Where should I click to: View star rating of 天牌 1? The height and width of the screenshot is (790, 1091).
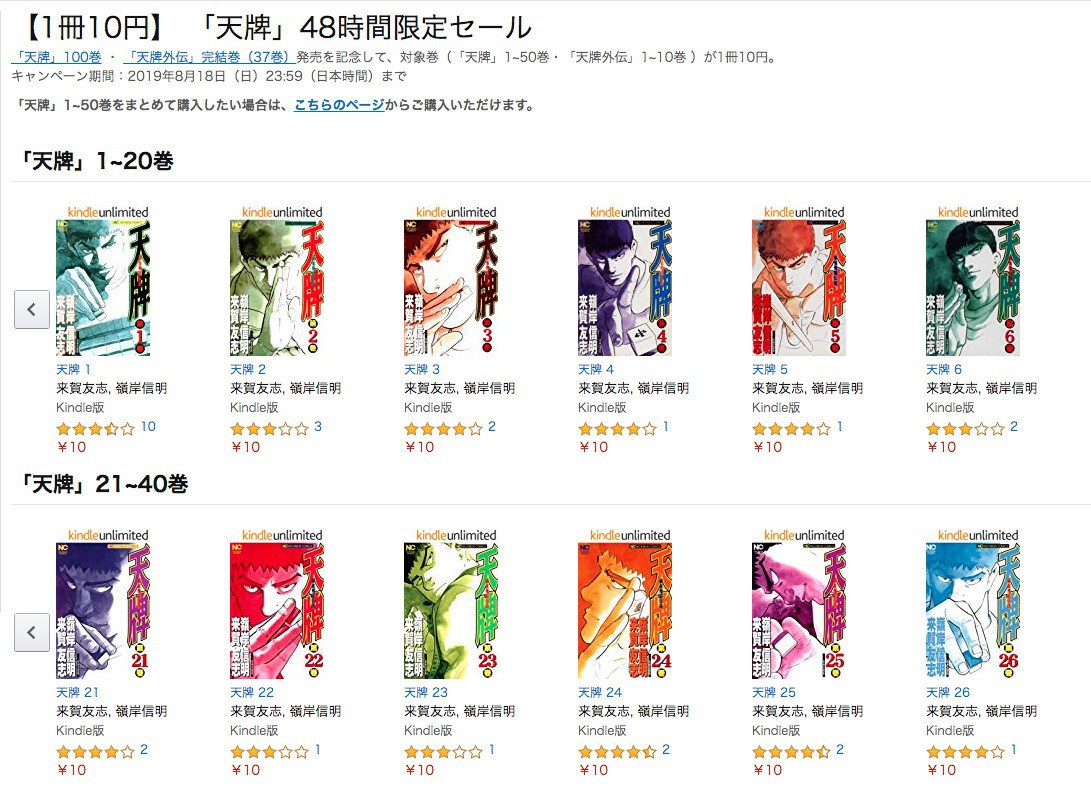point(95,429)
